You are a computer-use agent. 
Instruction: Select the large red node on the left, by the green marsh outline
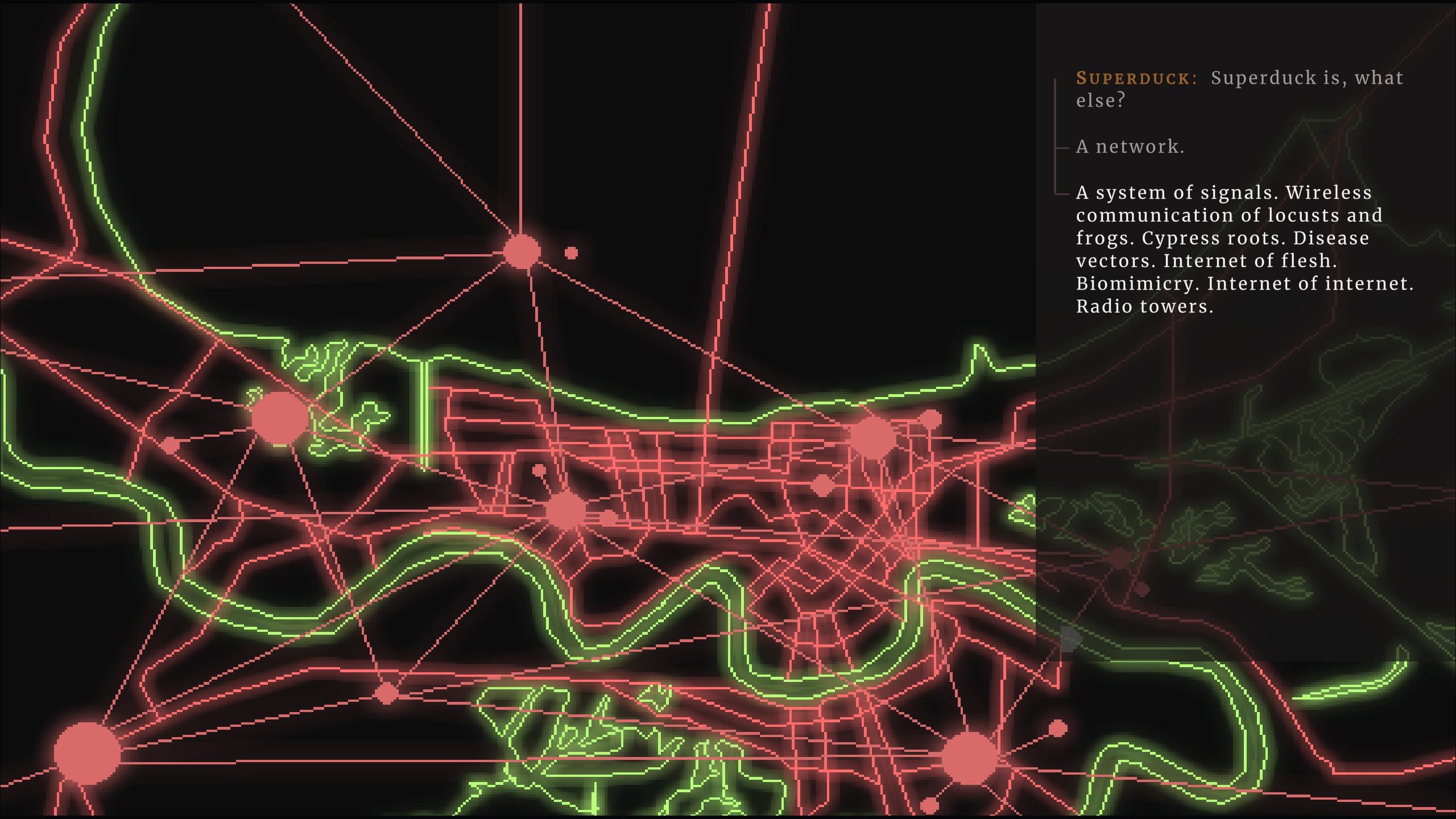pos(279,418)
